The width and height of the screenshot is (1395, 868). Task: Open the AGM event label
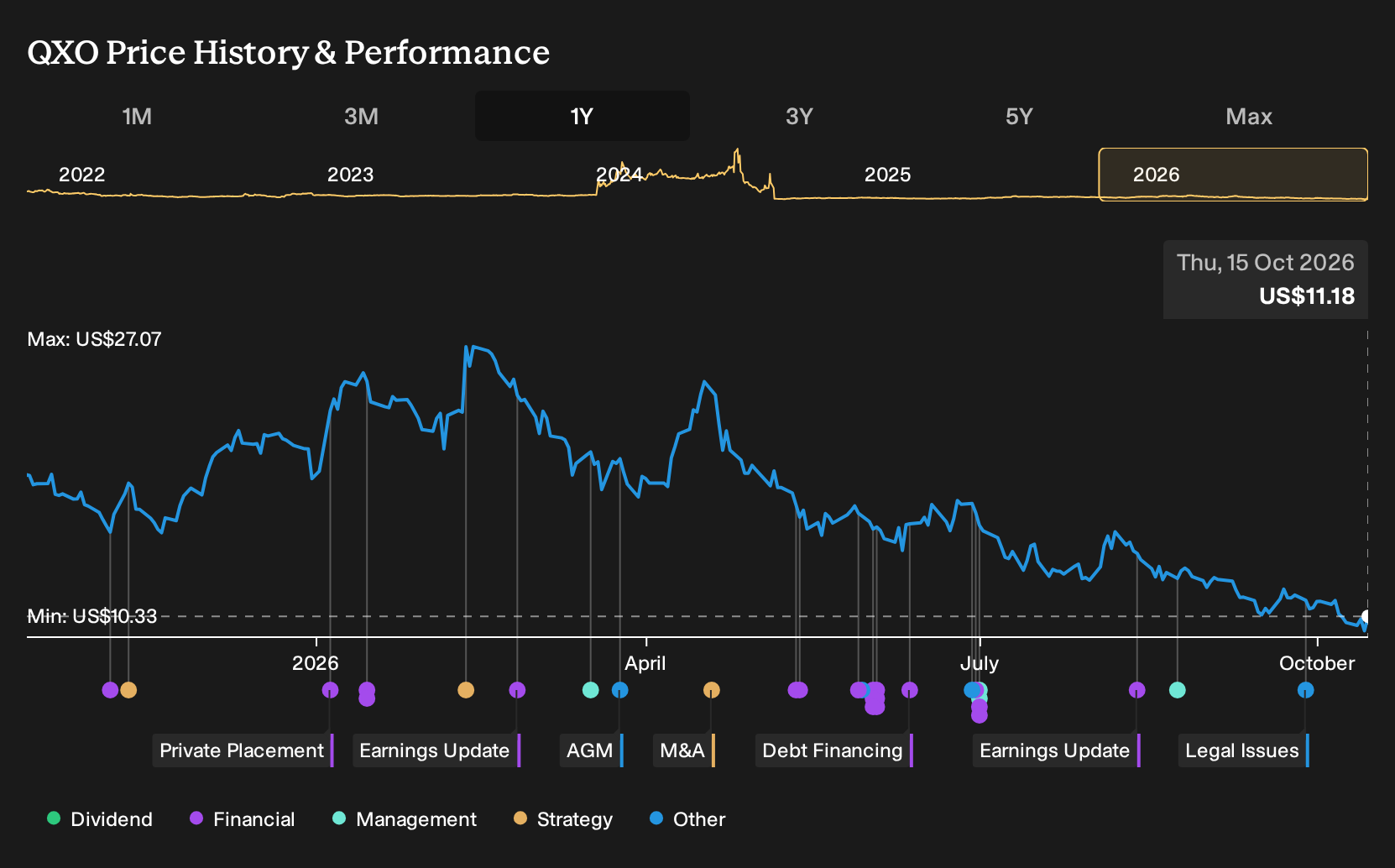point(592,750)
